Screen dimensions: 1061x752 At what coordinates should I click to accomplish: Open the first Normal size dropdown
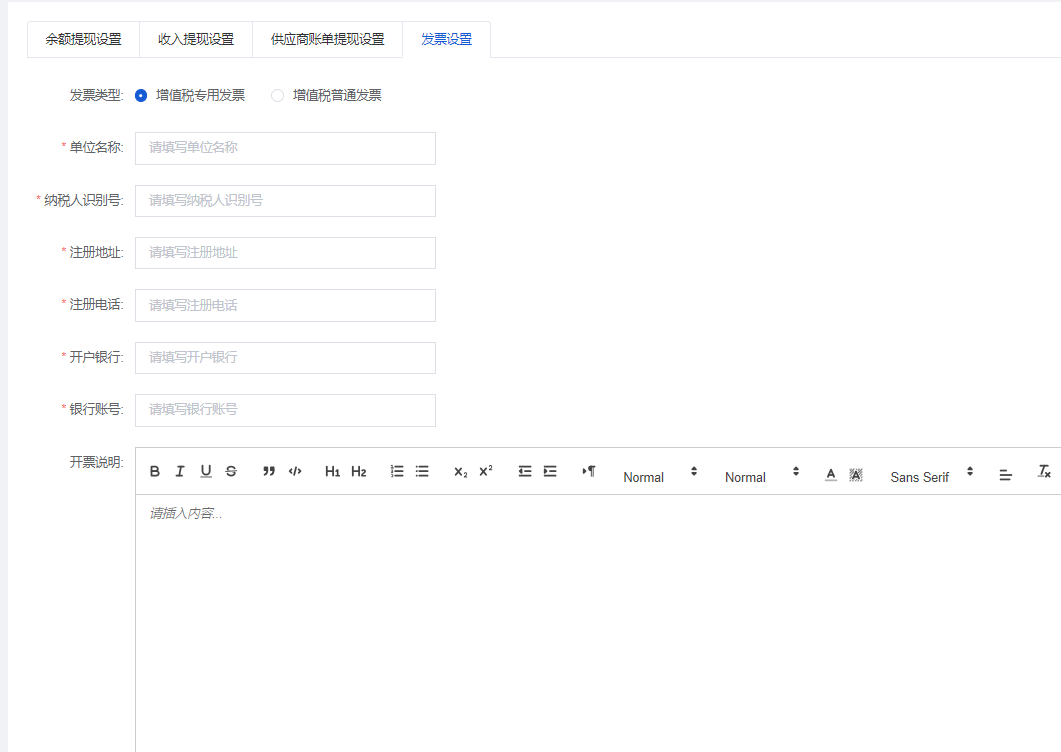click(x=659, y=477)
